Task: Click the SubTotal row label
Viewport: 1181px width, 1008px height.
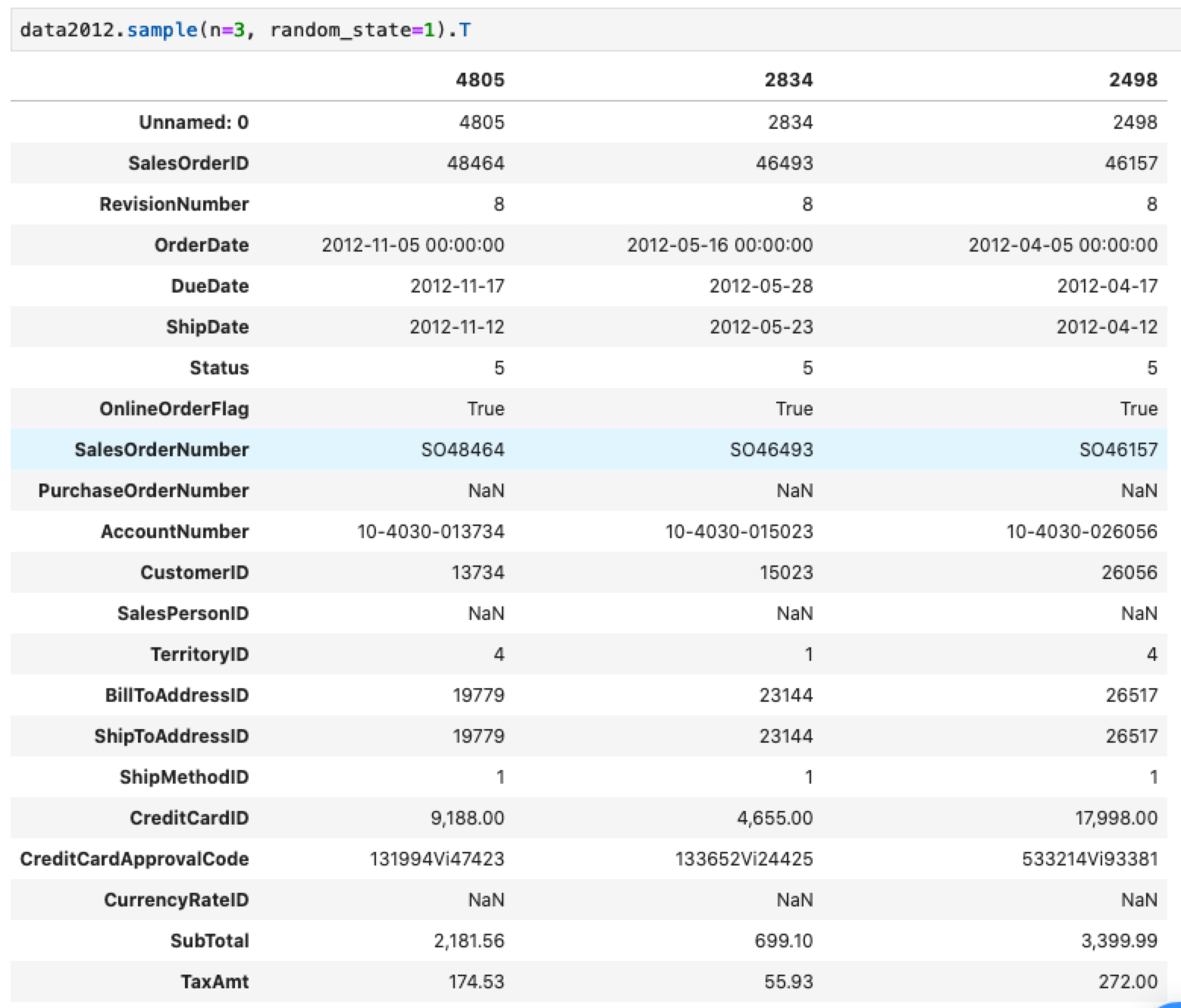Action: coord(210,941)
